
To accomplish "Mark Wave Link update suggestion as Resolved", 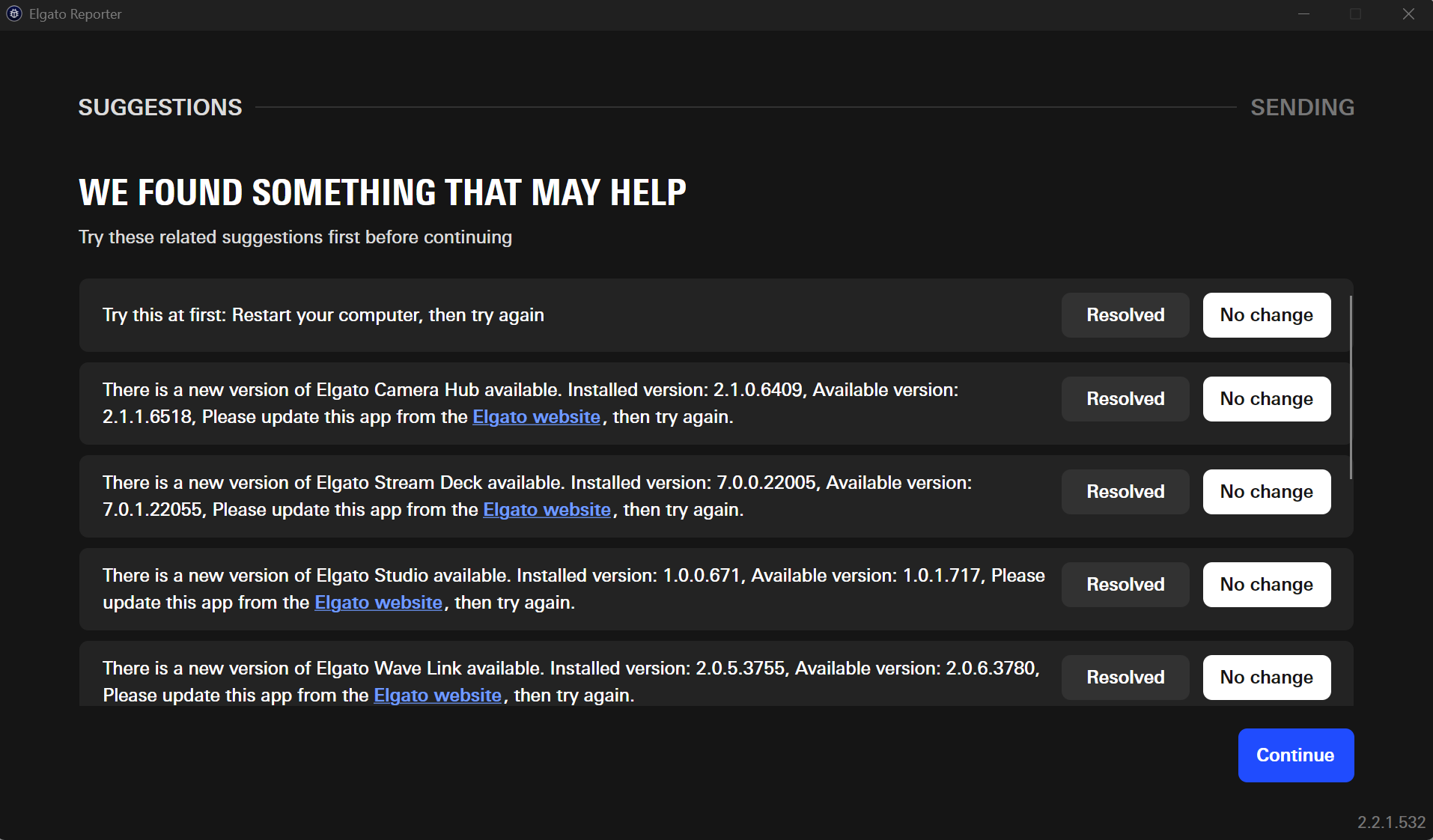I will pyautogui.click(x=1125, y=678).
